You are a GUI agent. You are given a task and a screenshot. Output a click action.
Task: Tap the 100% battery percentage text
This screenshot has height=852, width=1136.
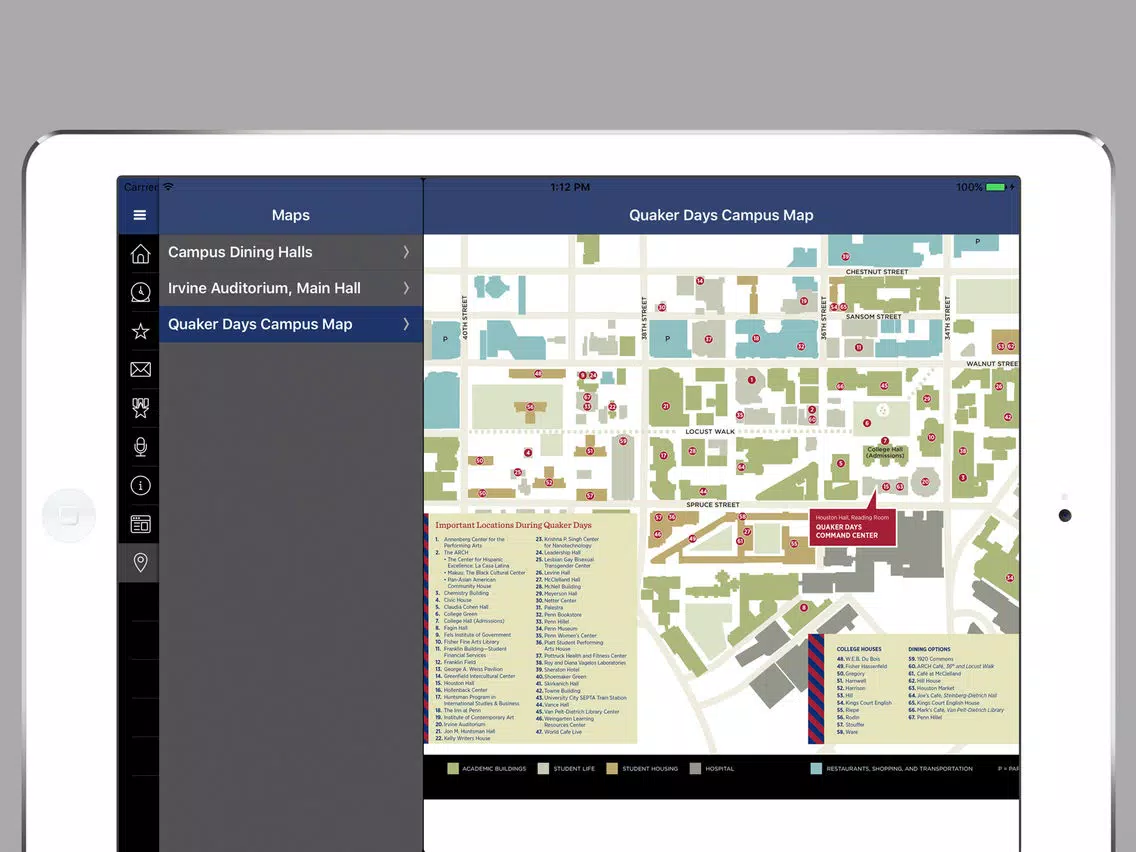pyautogui.click(x=969, y=187)
